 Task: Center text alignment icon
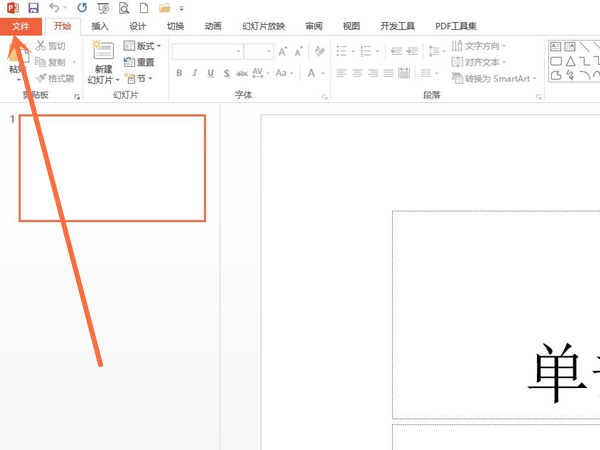pyautogui.click(x=357, y=73)
